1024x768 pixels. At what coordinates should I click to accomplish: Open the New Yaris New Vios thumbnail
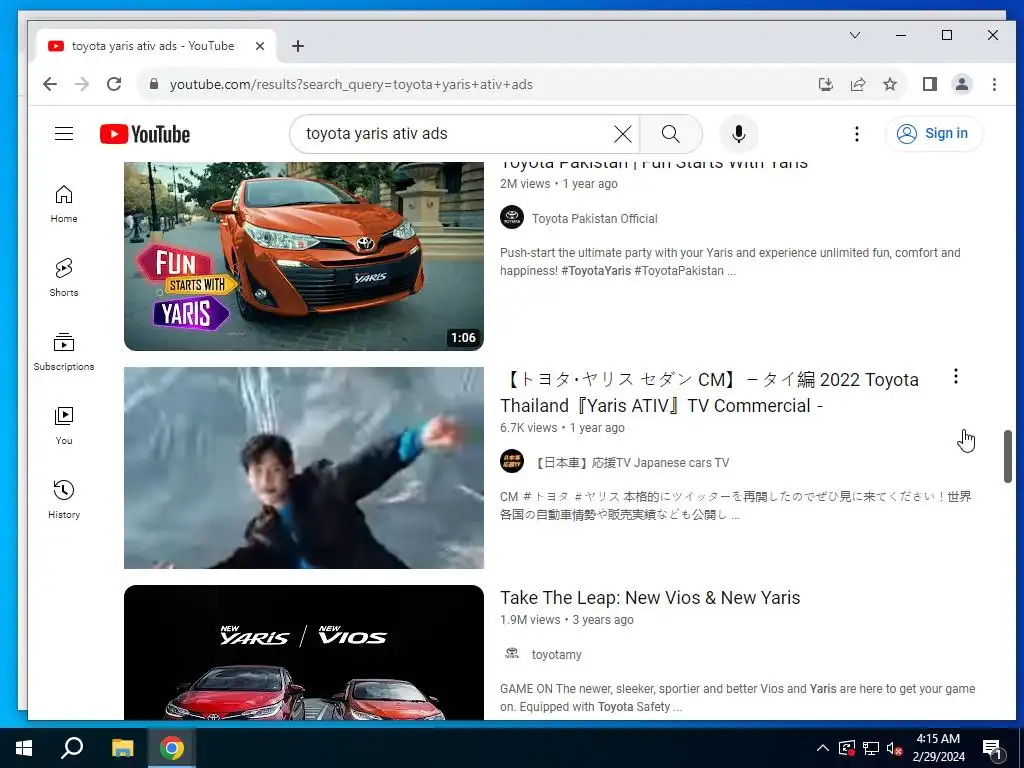[304, 652]
